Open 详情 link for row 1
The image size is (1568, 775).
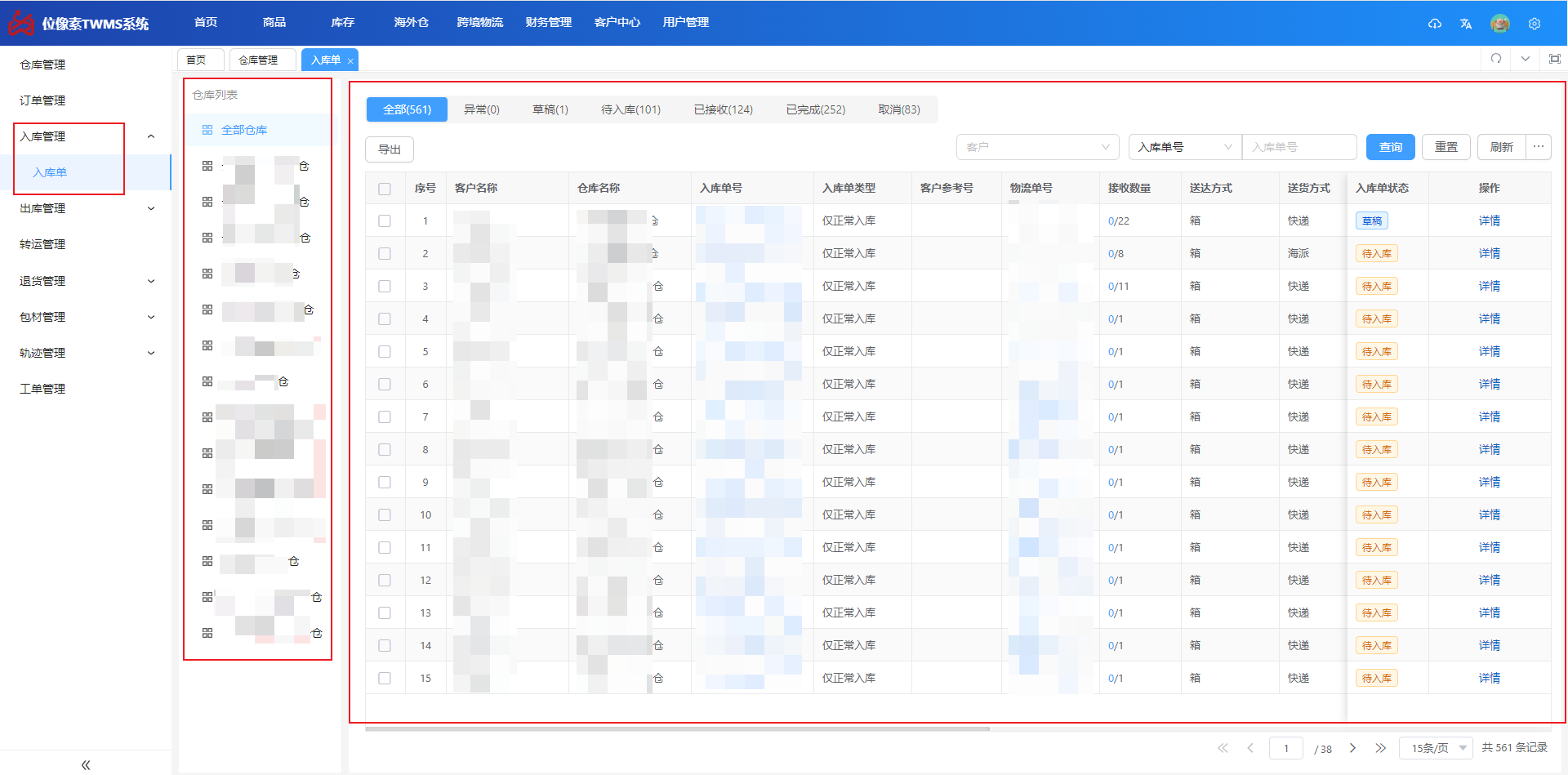point(1490,221)
